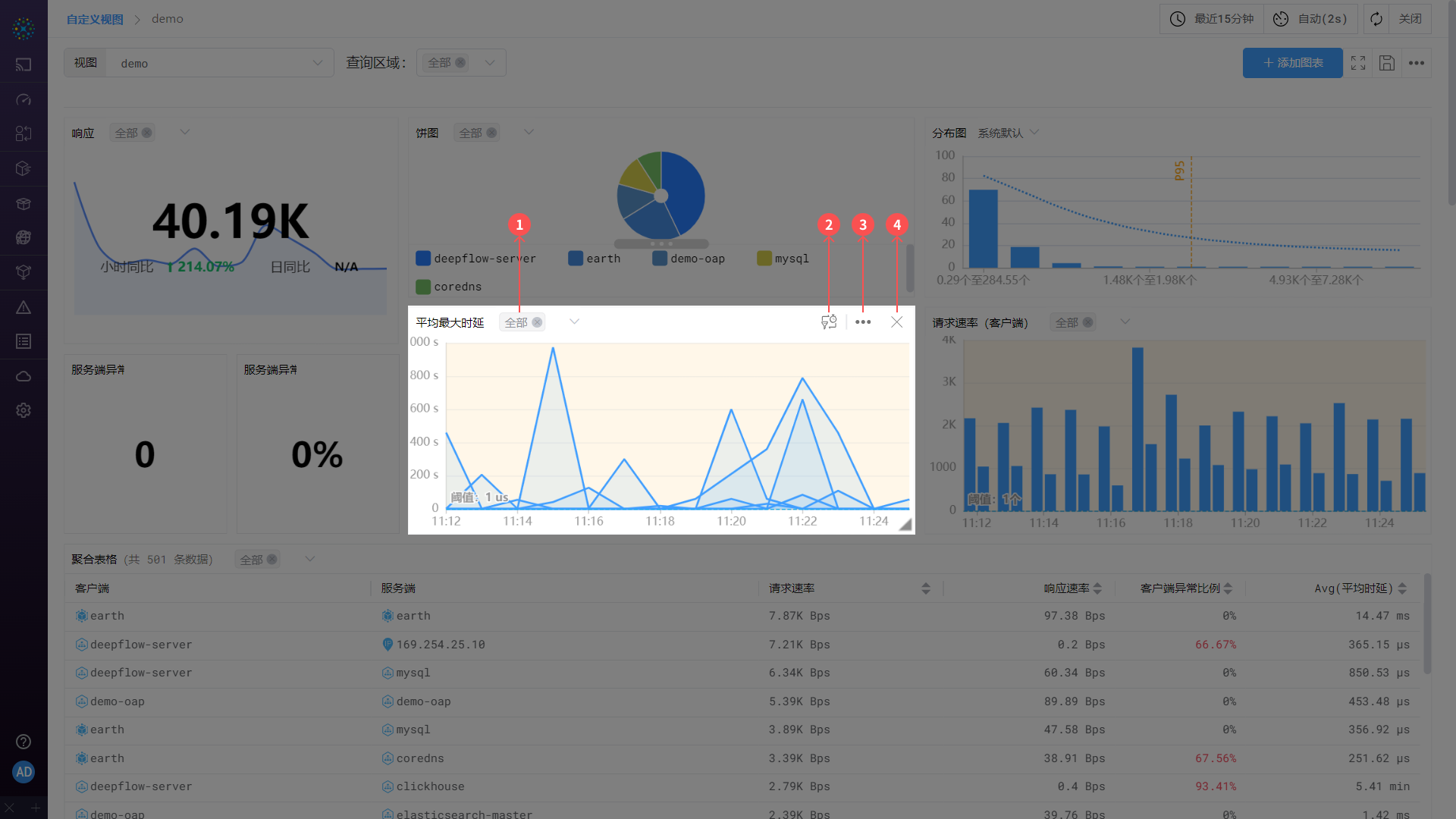Click the refresh icon in top bar
The width and height of the screenshot is (1456, 819).
[1376, 19]
